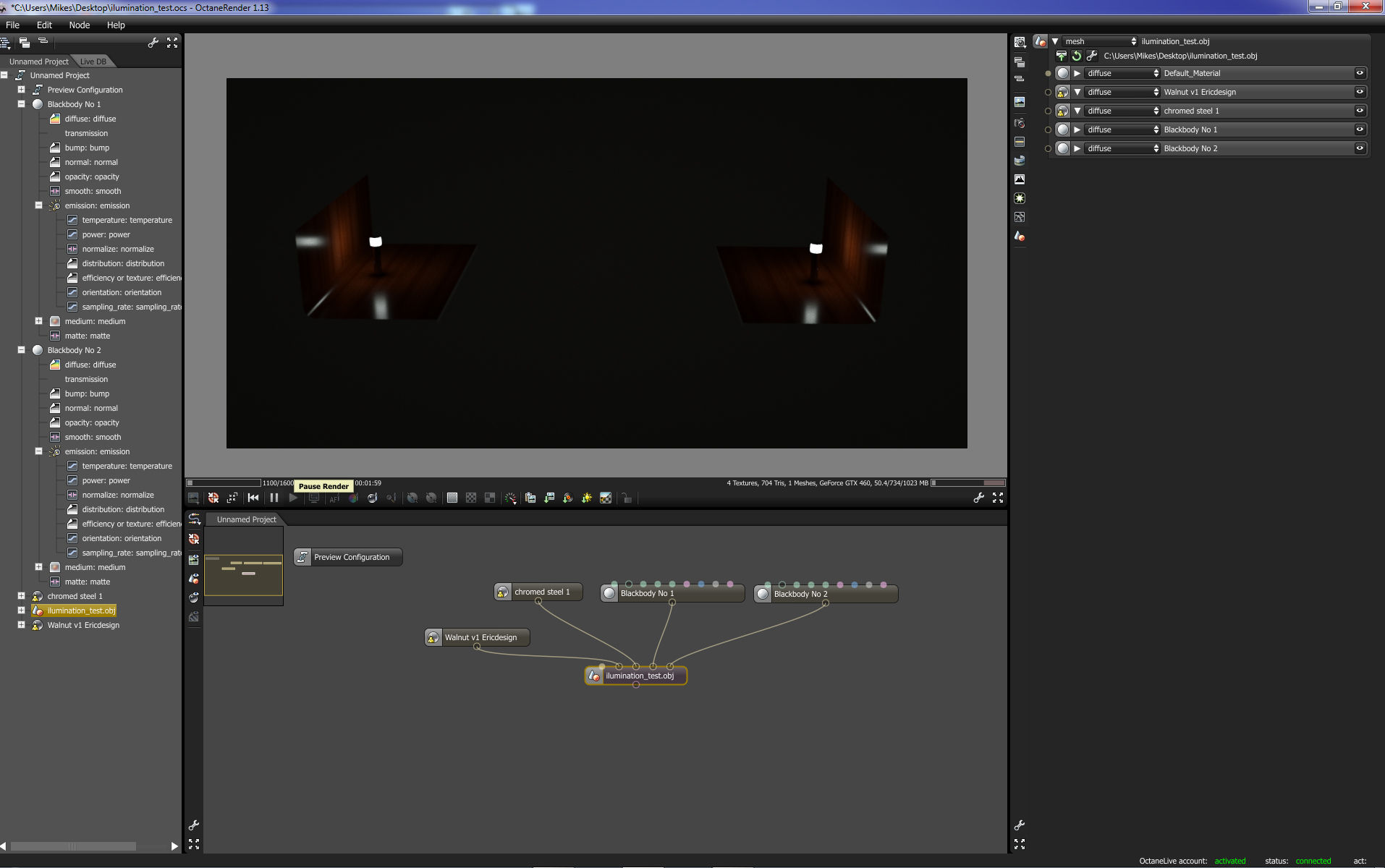The width and height of the screenshot is (1385, 868).
Task: Click the save render image icon
Action: coord(549,498)
